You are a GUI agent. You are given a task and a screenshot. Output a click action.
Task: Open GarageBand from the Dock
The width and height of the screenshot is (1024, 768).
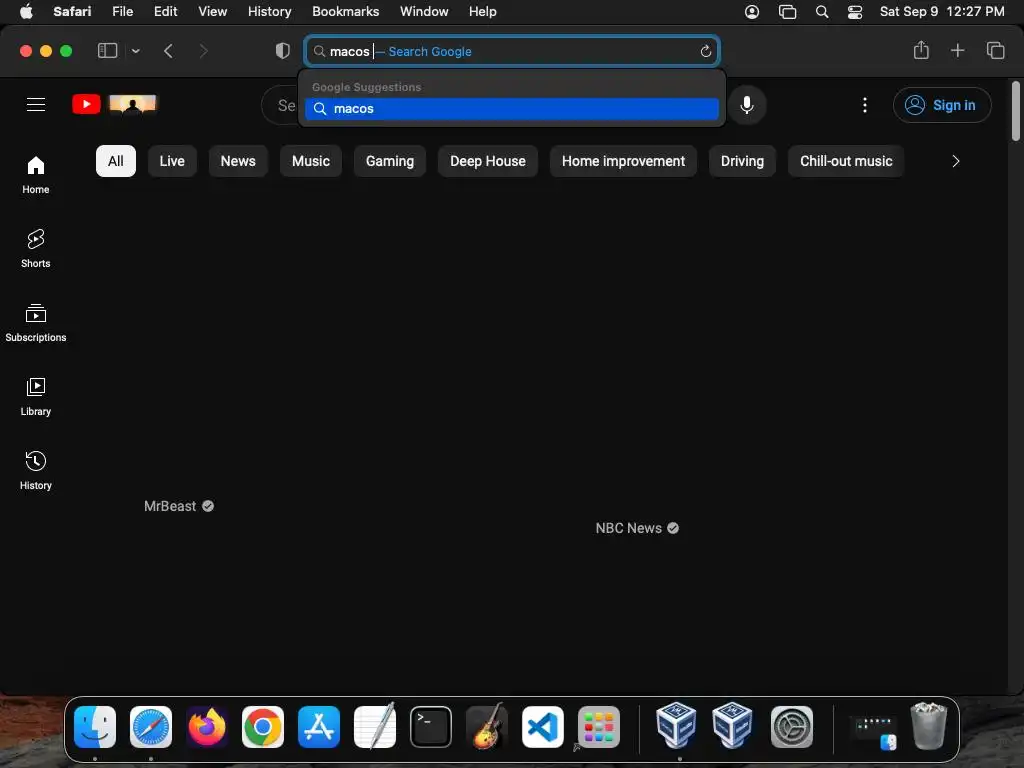click(x=487, y=727)
